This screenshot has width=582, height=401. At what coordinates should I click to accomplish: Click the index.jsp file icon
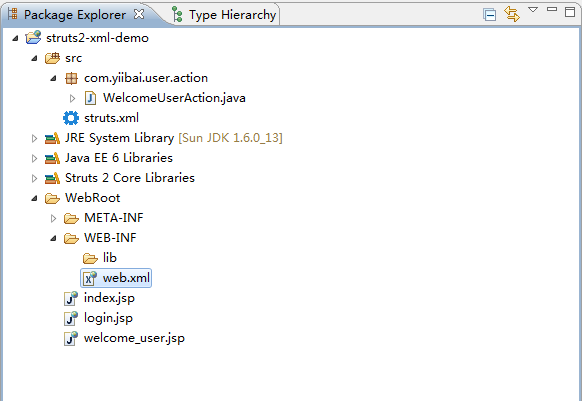click(x=71, y=298)
